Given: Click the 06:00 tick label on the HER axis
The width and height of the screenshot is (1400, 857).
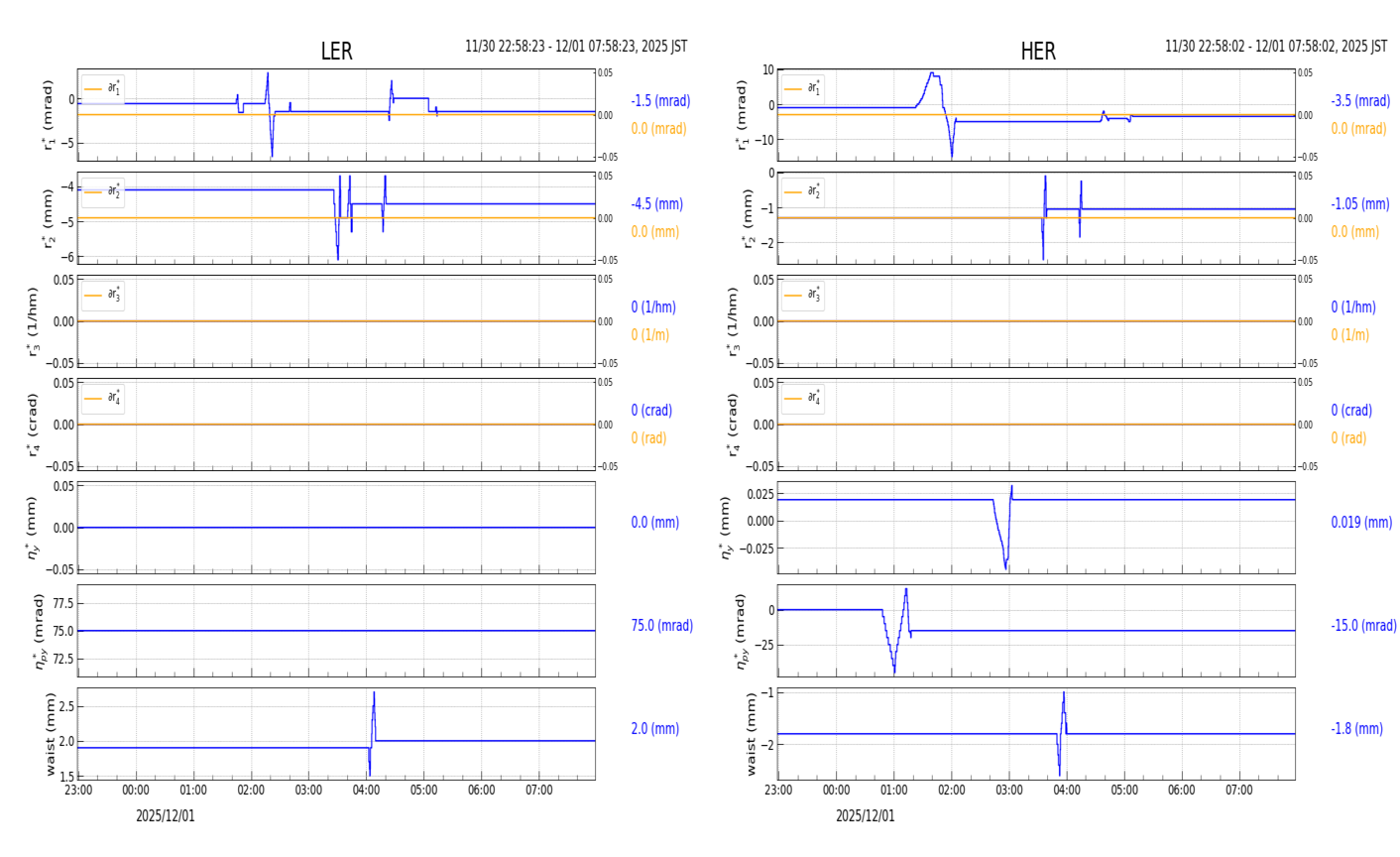Looking at the screenshot, I should pos(1182,791).
